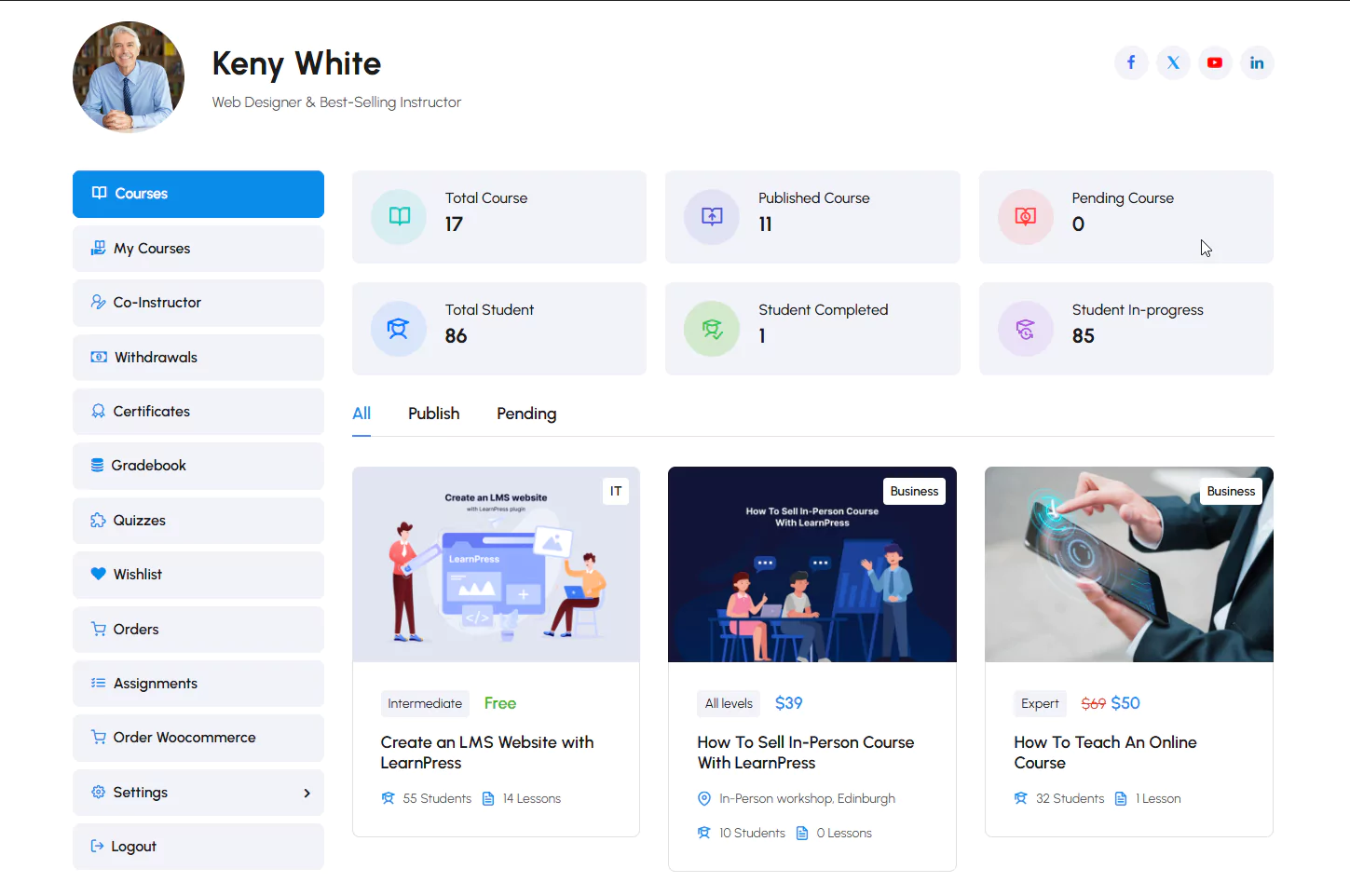The image size is (1350, 896).
Task: Select the All courses tab
Action: click(361, 414)
